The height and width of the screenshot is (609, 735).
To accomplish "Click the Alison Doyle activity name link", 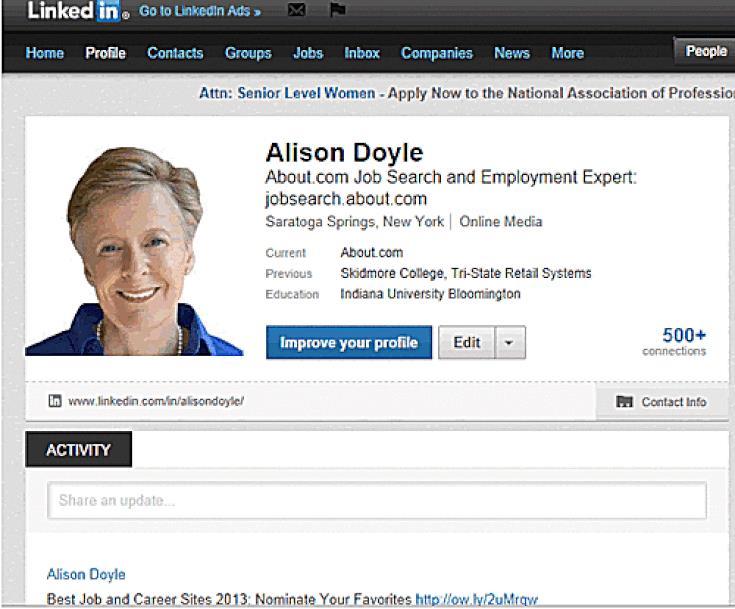I will (86, 574).
